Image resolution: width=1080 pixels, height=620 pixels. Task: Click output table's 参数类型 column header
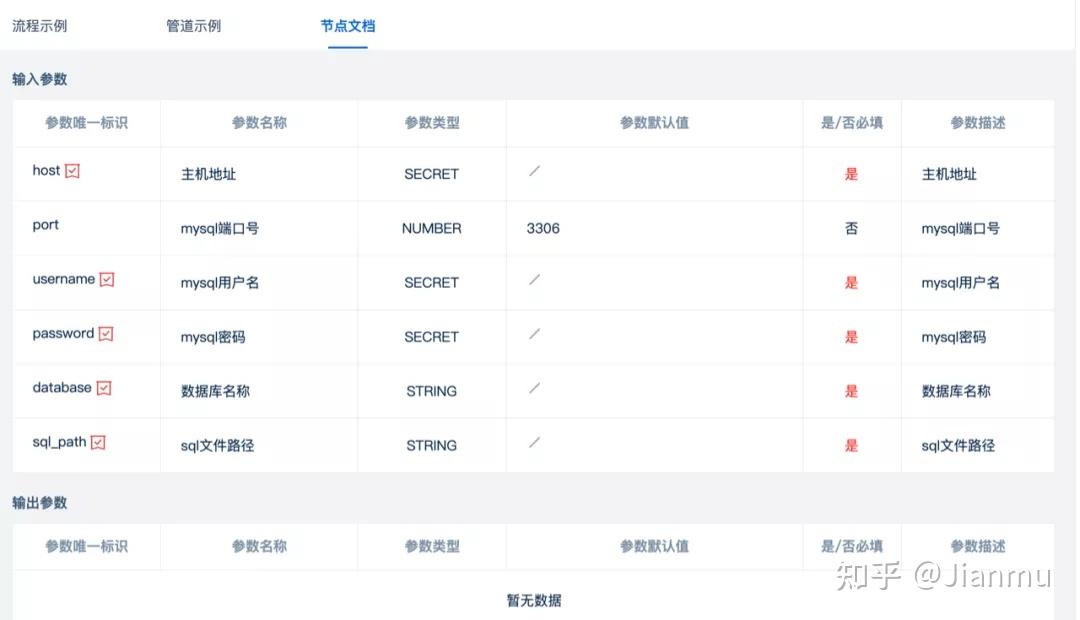point(432,547)
